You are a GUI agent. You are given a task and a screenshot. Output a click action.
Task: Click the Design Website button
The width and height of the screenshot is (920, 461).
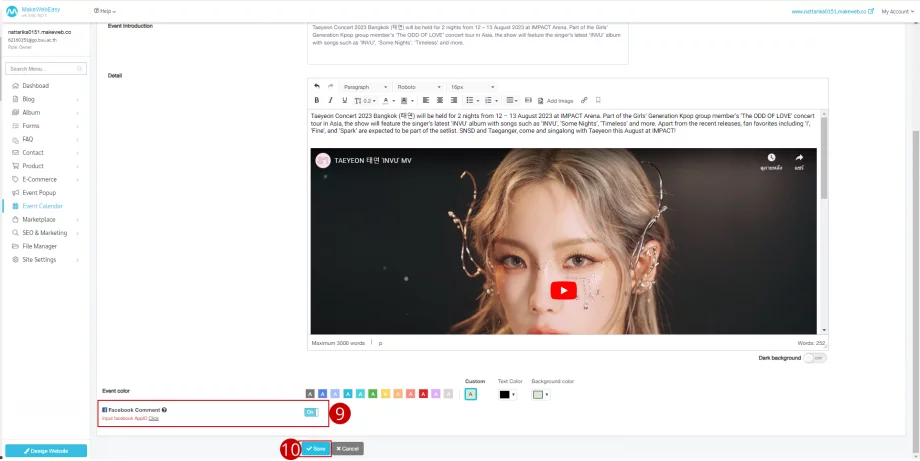coord(46,451)
